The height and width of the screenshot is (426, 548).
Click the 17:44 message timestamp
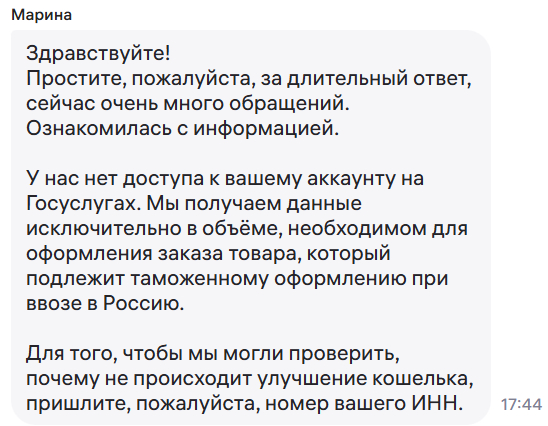coord(521,405)
